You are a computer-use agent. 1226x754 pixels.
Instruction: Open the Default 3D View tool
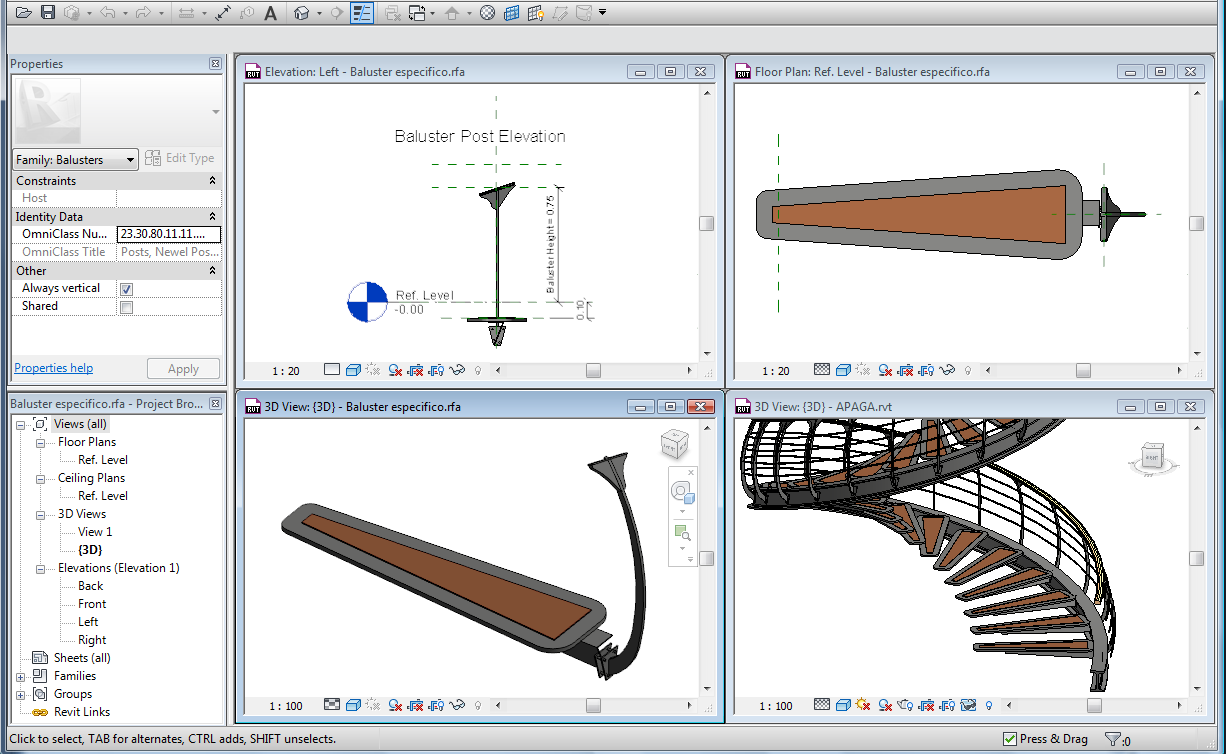[x=301, y=13]
